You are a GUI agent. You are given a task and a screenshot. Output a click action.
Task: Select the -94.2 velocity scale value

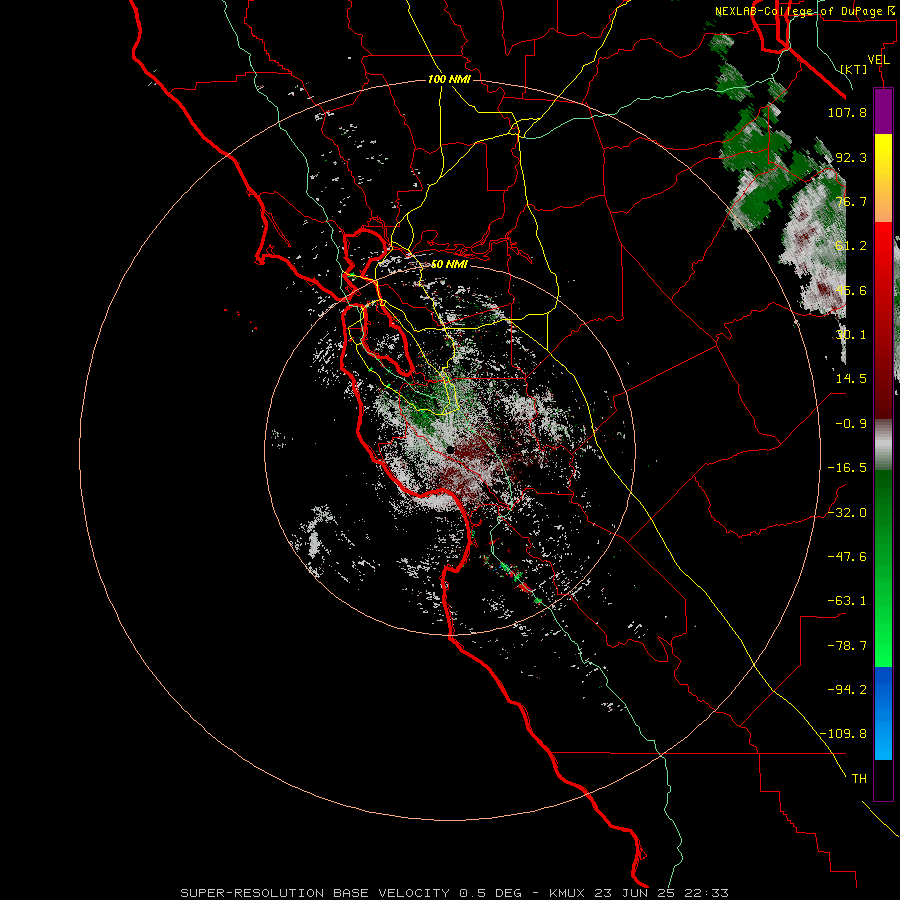(847, 690)
